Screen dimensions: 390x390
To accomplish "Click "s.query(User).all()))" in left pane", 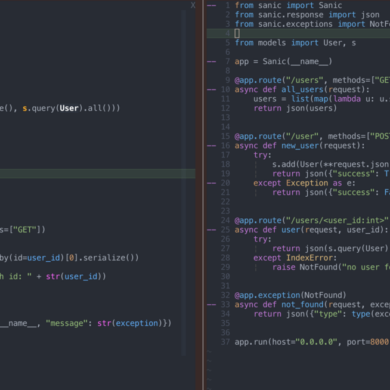I will (71, 108).
